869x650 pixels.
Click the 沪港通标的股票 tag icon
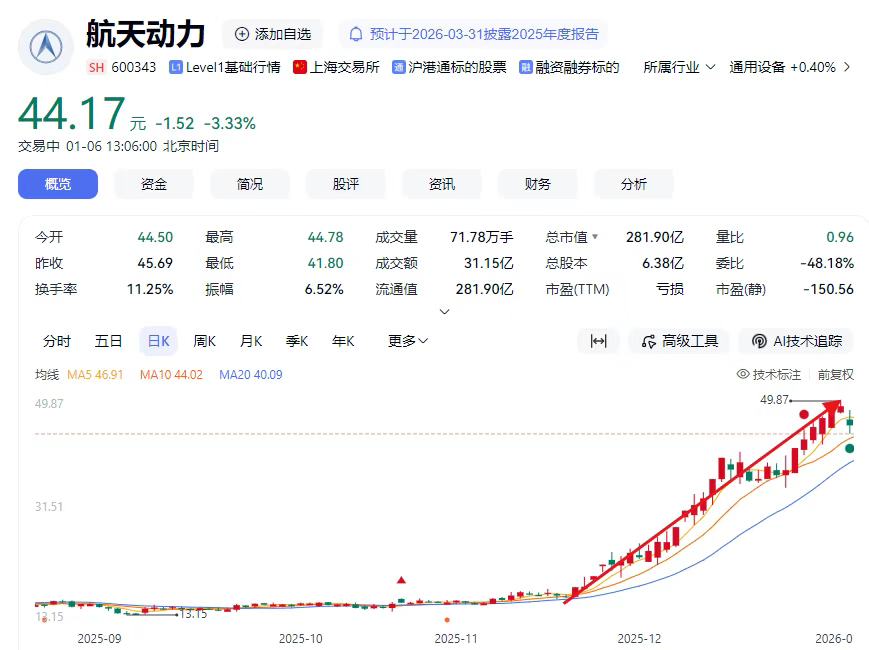(x=399, y=67)
